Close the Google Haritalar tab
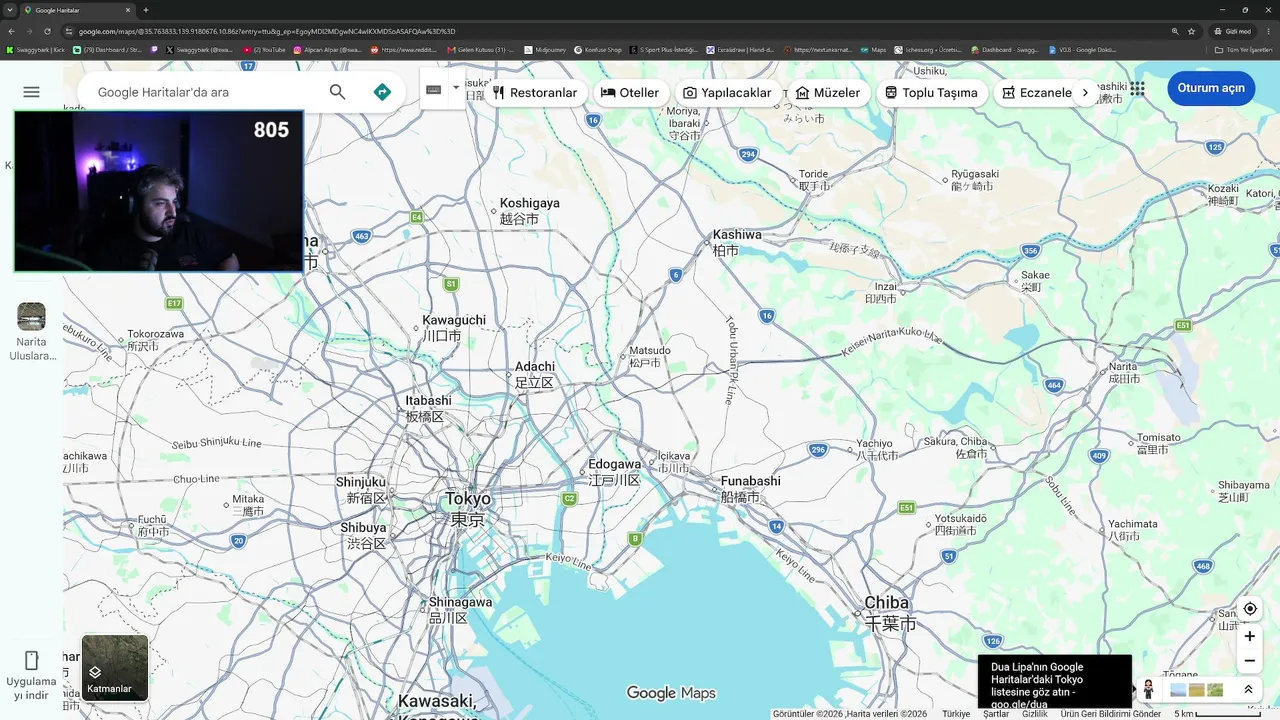1280x720 pixels. tap(129, 10)
